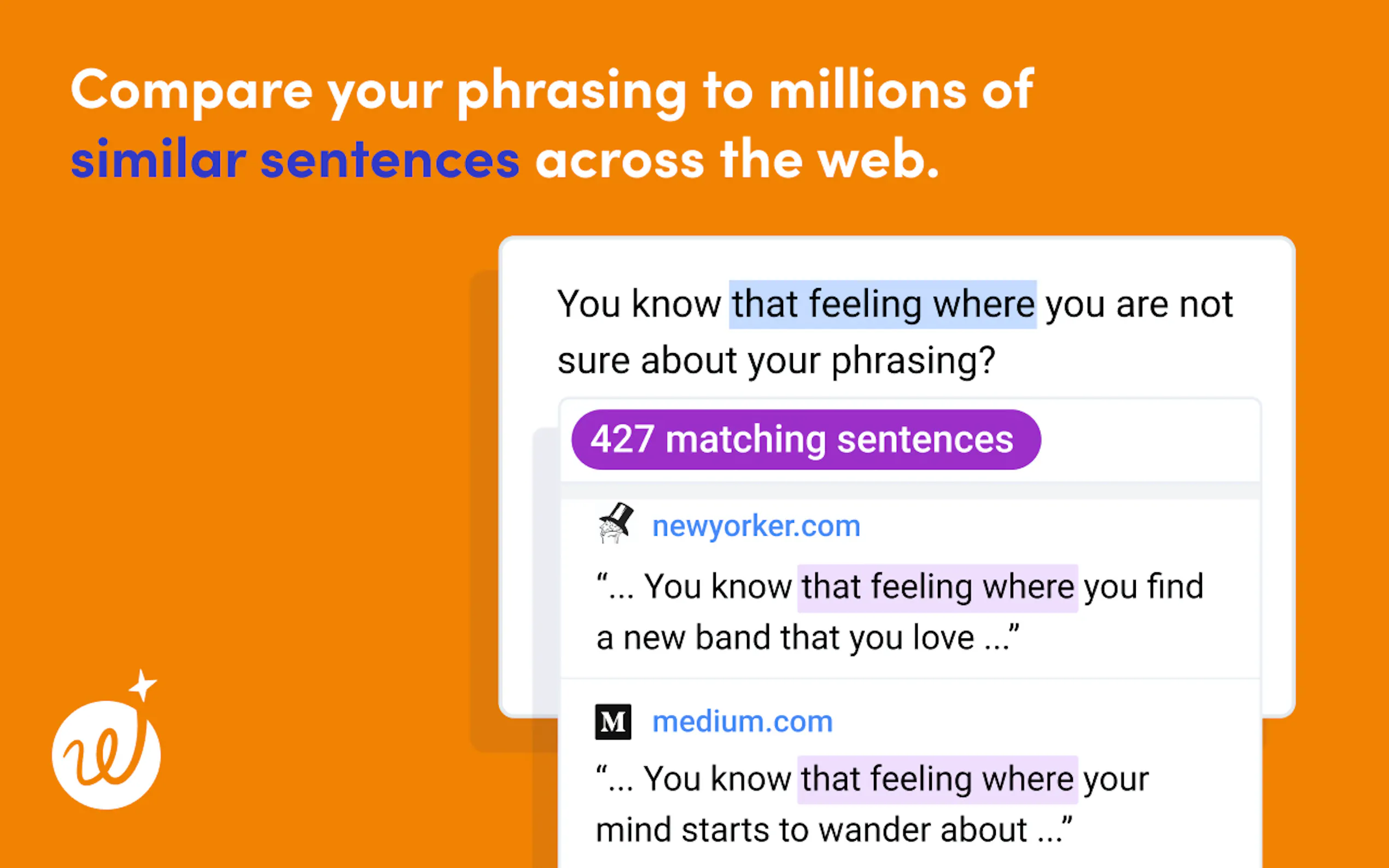This screenshot has height=868, width=1389.
Task: Open the medium.com source link
Action: click(743, 722)
